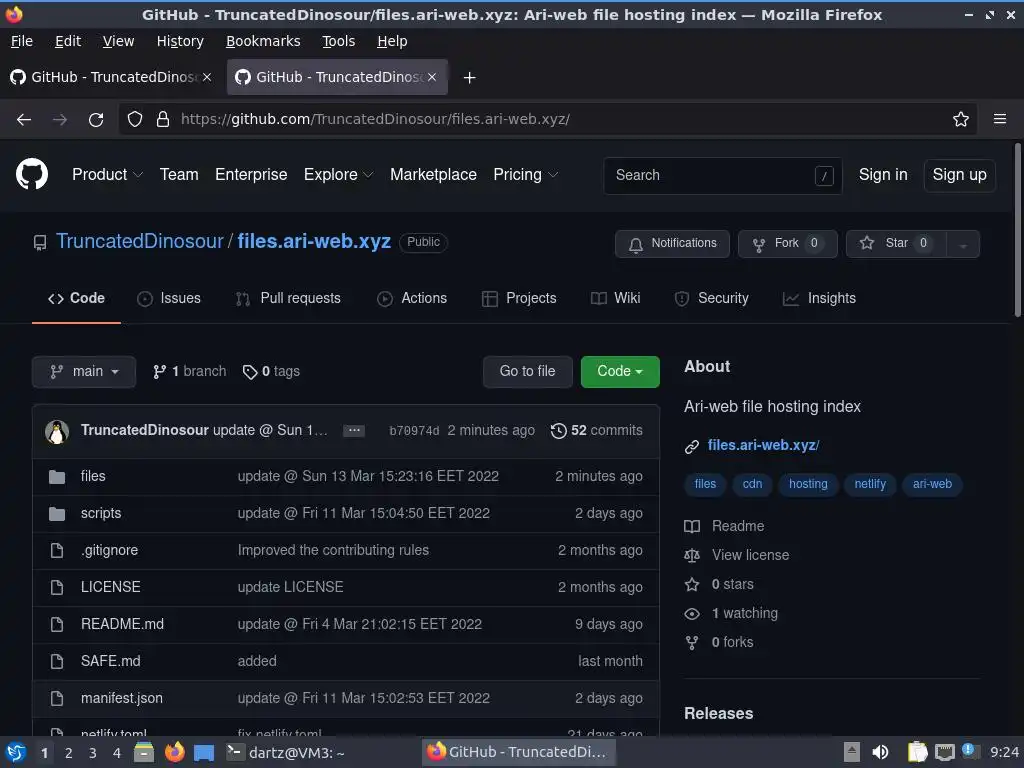Viewport: 1024px width, 768px height.
Task: Switch to the Actions tab
Action: pos(412,298)
